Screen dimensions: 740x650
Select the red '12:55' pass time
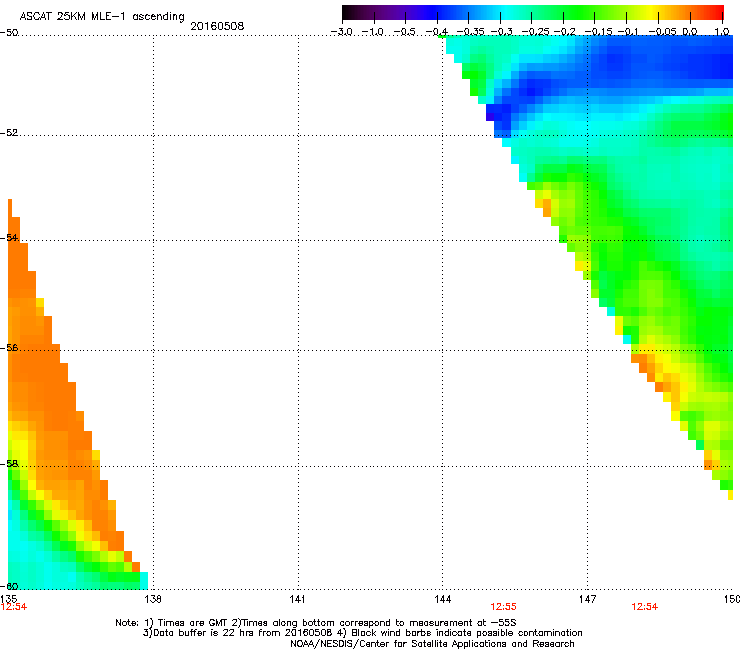pyautogui.click(x=503, y=607)
